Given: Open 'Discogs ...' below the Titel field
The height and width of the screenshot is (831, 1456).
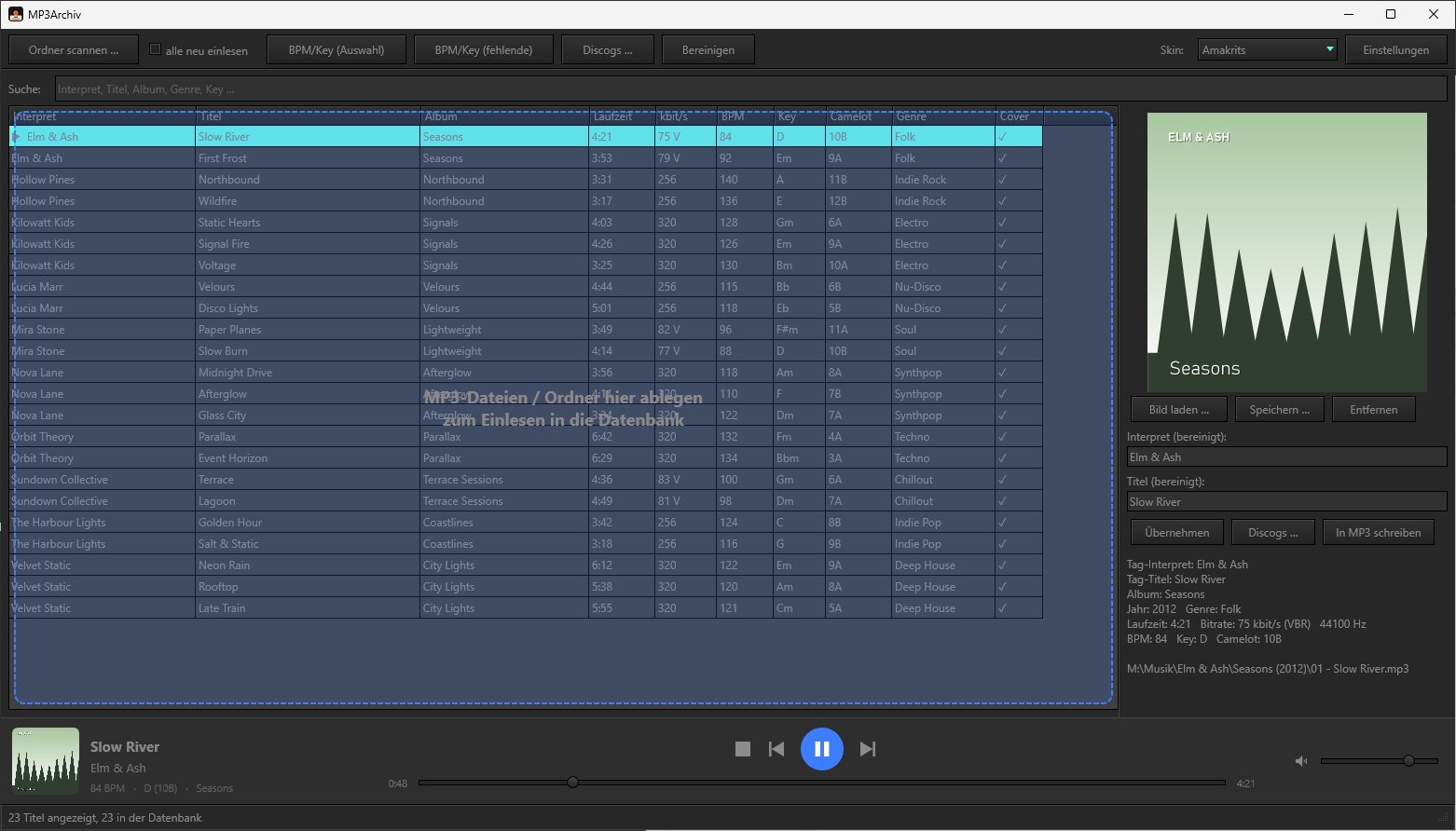Looking at the screenshot, I should [1273, 532].
